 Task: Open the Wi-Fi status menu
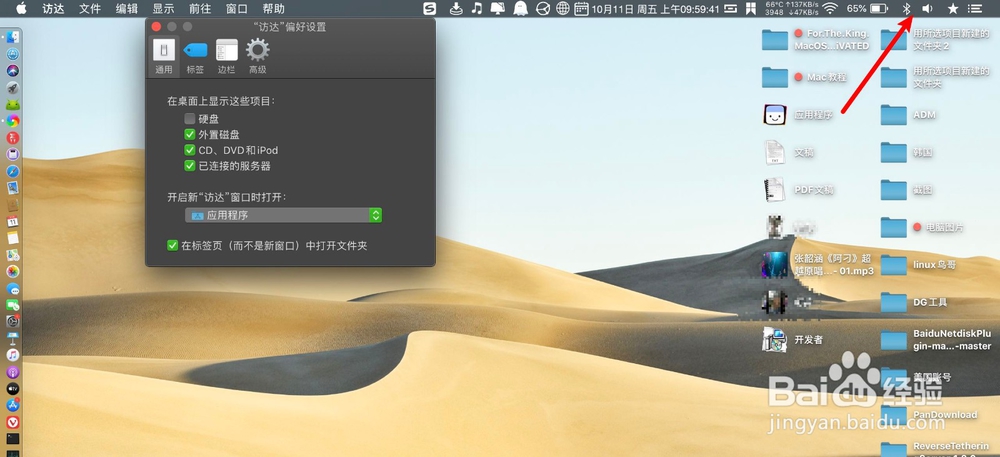pyautogui.click(x=830, y=9)
